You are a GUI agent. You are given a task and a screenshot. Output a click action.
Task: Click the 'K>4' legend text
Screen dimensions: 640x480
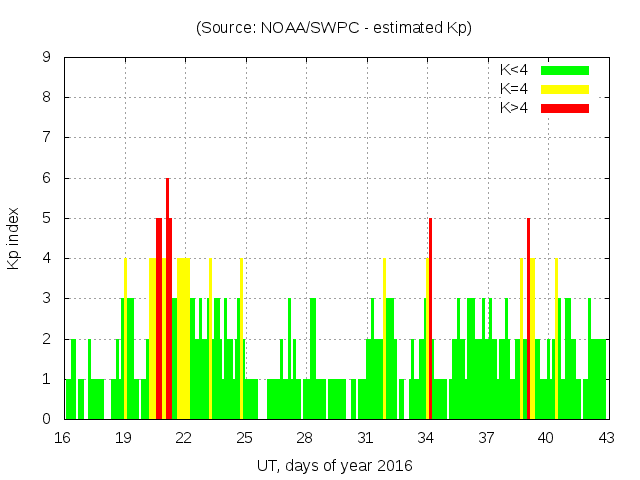point(515,107)
